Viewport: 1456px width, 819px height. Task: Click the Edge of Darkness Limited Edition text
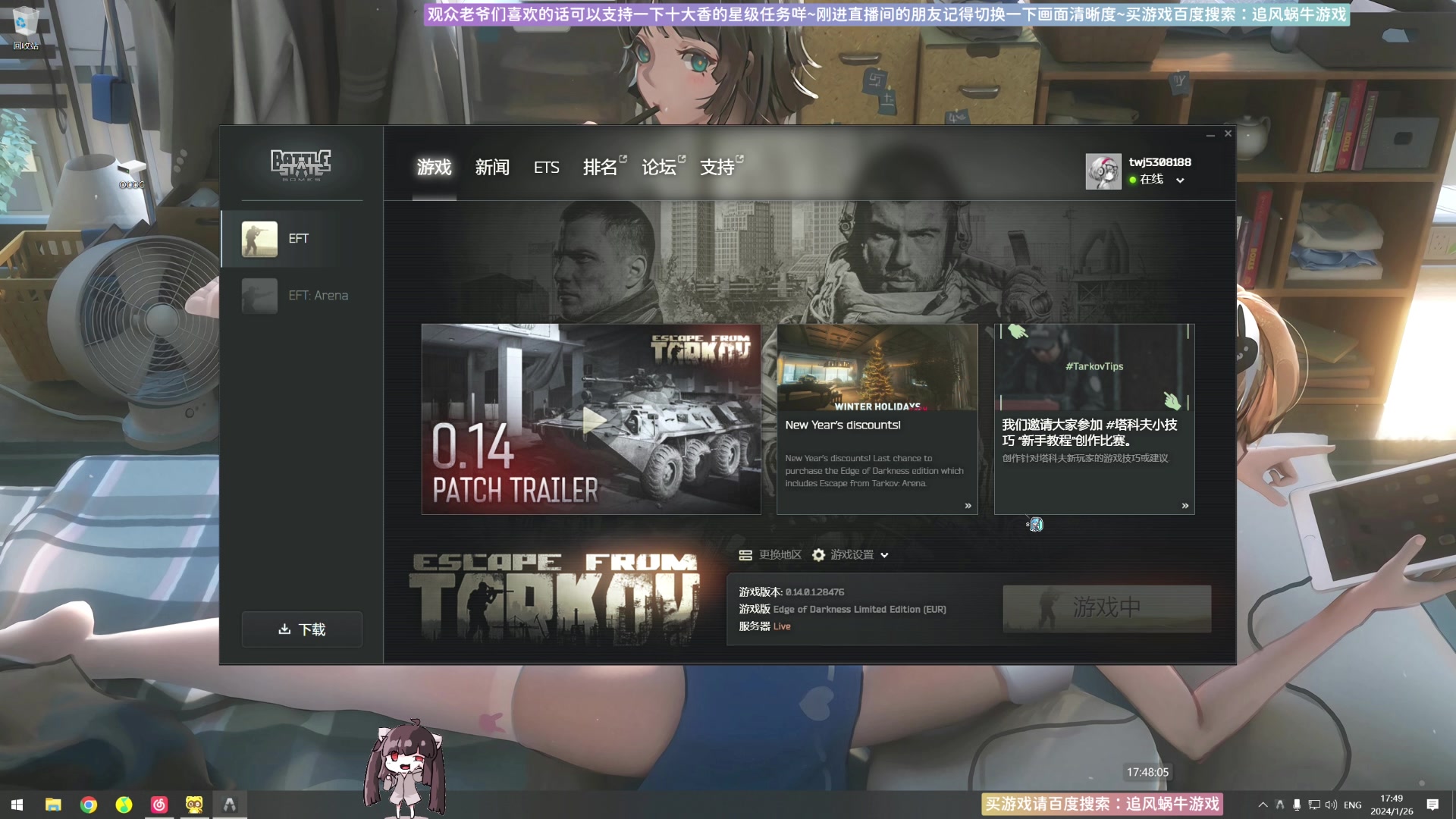click(860, 610)
